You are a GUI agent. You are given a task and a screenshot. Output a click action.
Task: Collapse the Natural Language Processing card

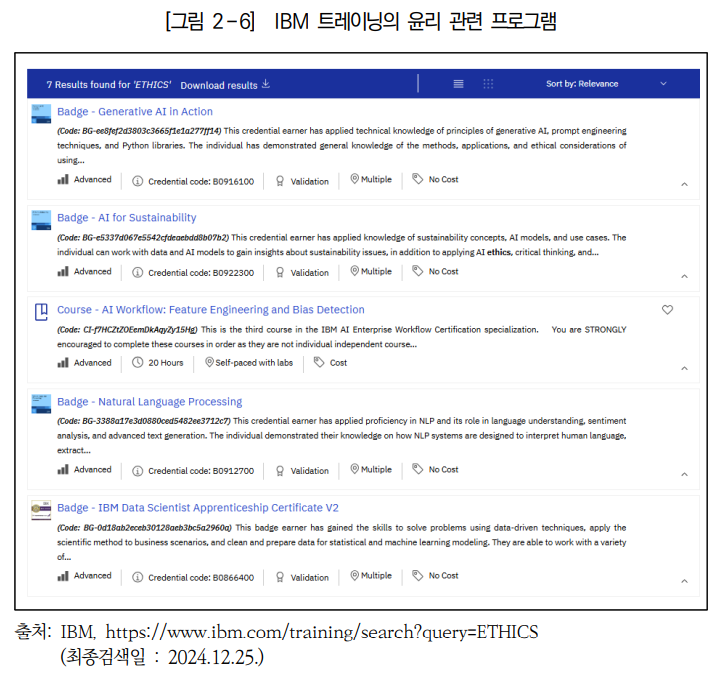click(684, 474)
